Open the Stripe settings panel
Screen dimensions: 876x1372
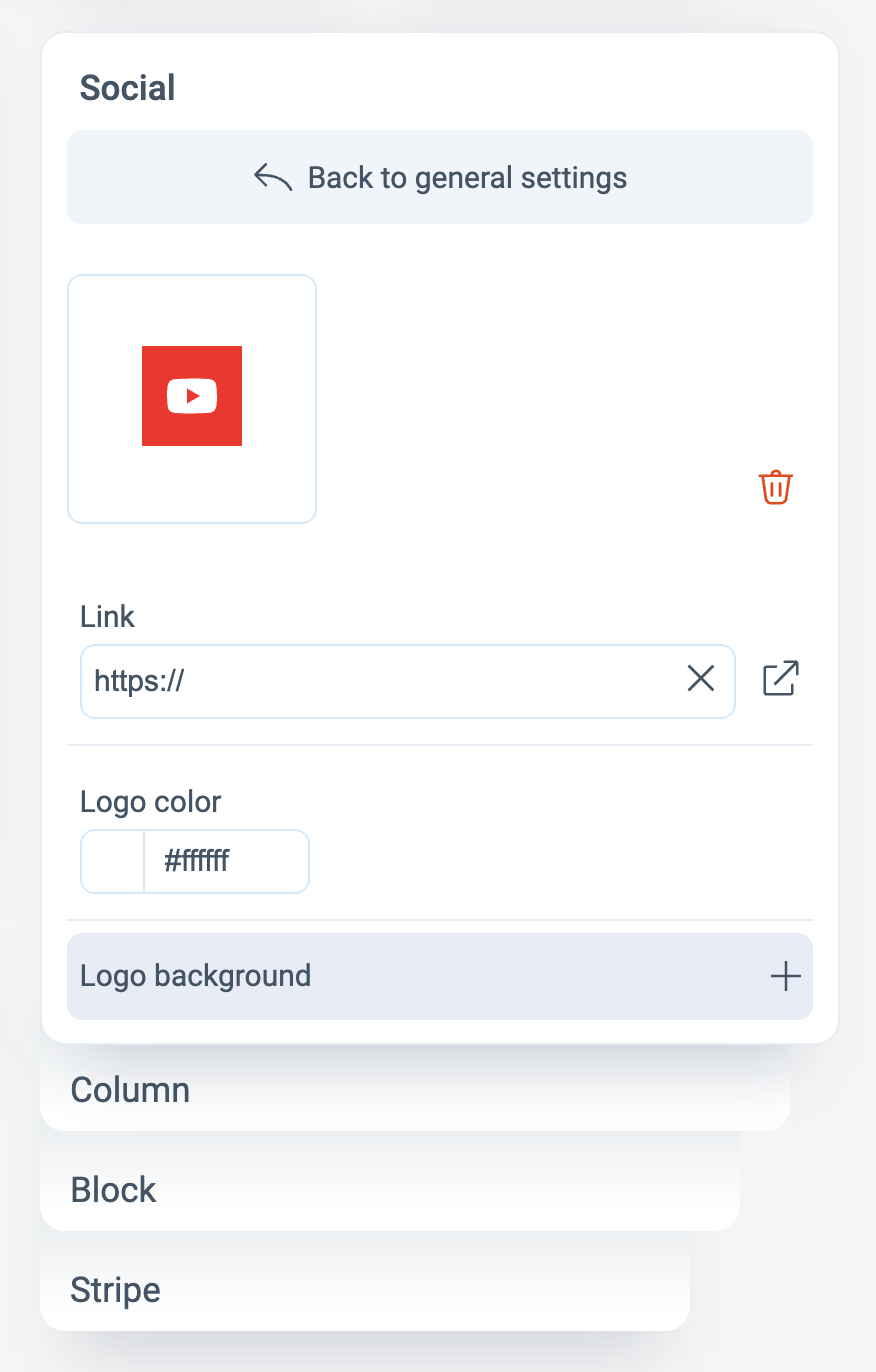(x=115, y=1290)
